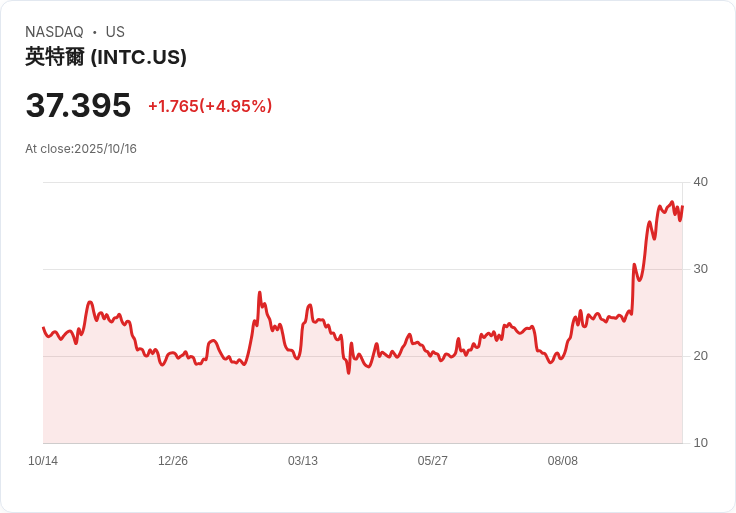Click the sharp spike between 12/26 and 03/13
Image resolution: width=736 pixels, height=513 pixels.
coord(259,293)
